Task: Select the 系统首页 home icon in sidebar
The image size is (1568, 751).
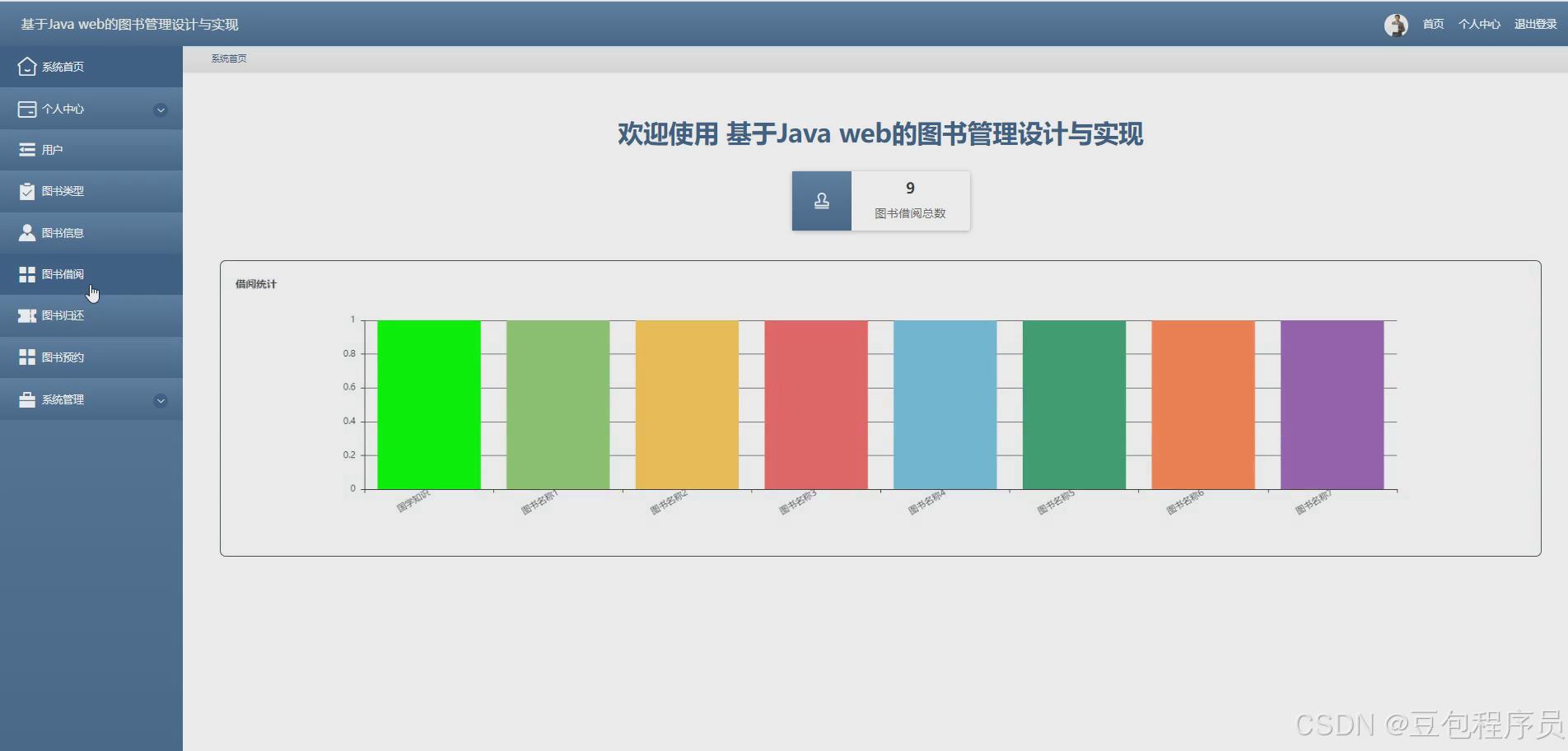Action: pos(27,66)
